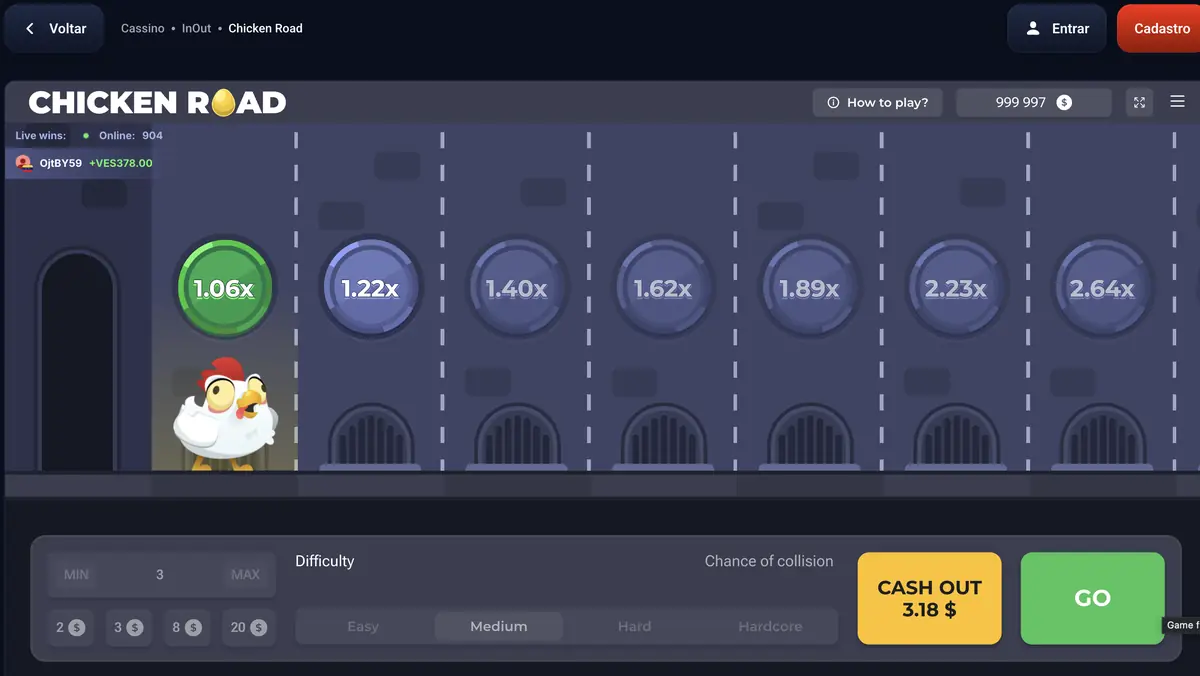Click the Chicken Road breadcrumb text
1200x676 pixels.
pos(265,28)
